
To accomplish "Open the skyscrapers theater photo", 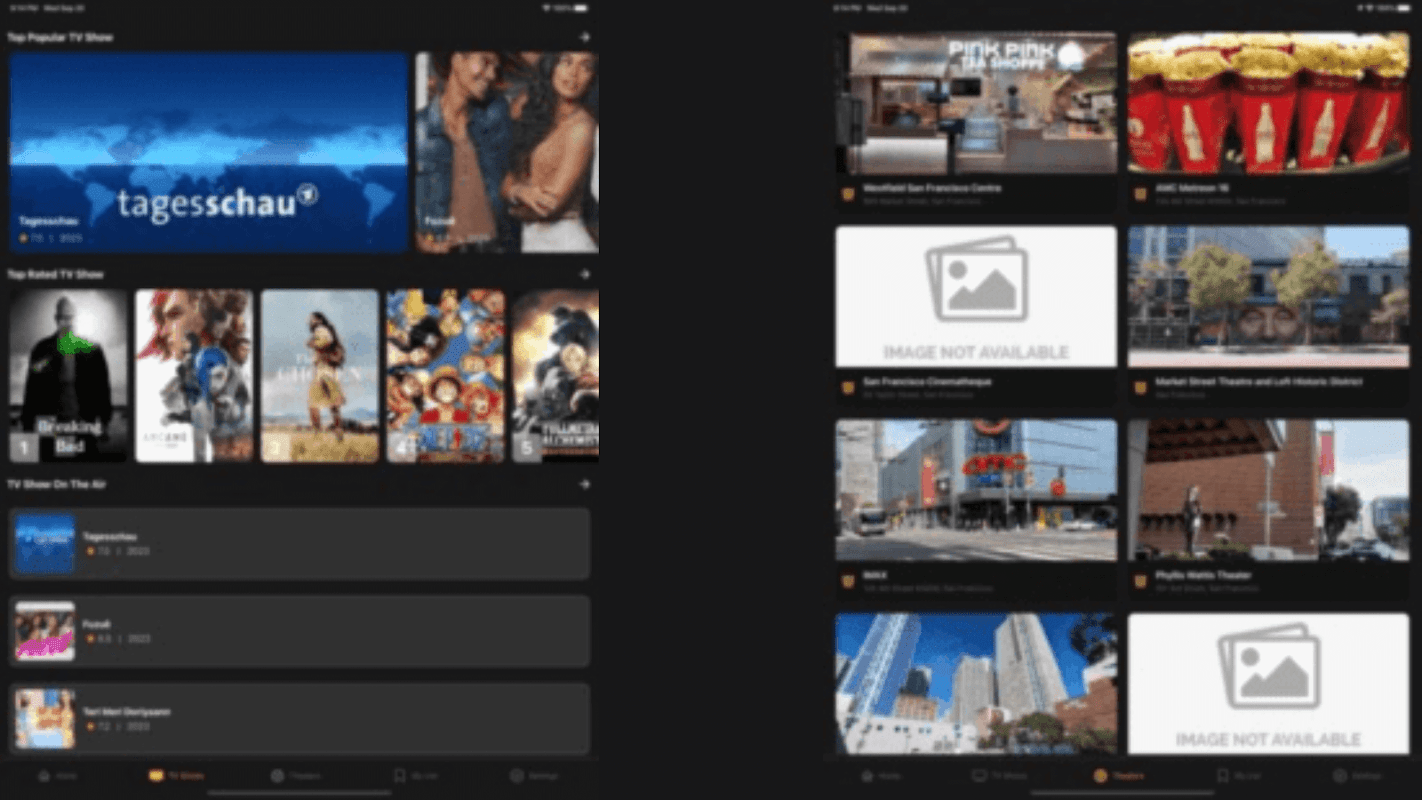I will [976, 684].
